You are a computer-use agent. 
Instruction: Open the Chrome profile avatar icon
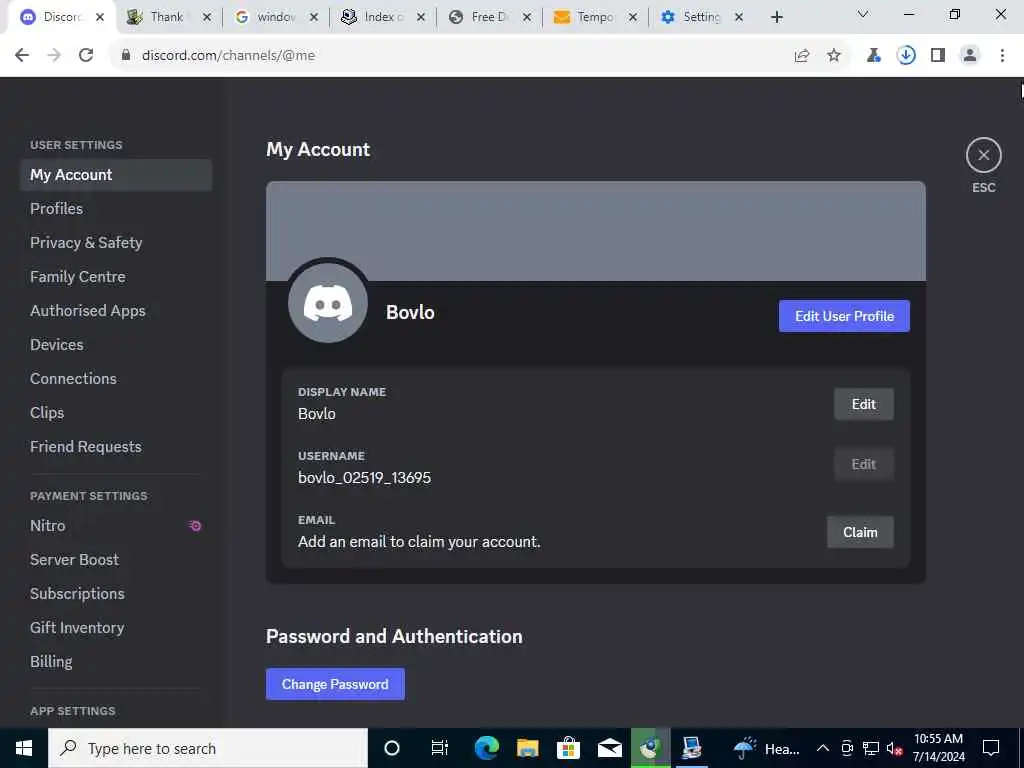(x=970, y=56)
